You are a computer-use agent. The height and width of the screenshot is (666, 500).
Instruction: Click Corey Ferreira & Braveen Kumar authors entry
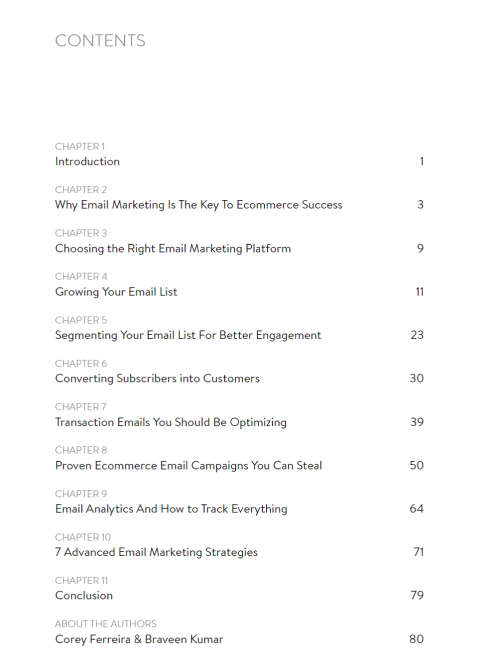139,639
